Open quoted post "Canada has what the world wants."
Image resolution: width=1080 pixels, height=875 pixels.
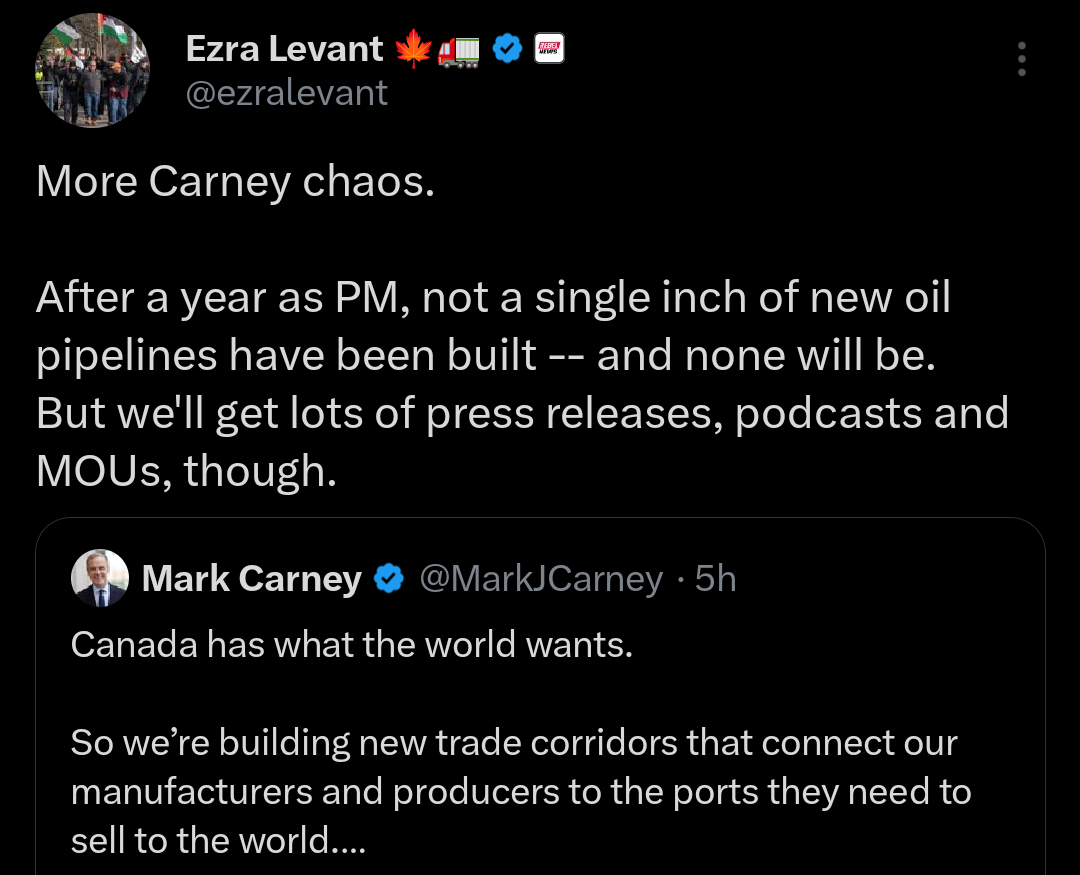pos(352,644)
